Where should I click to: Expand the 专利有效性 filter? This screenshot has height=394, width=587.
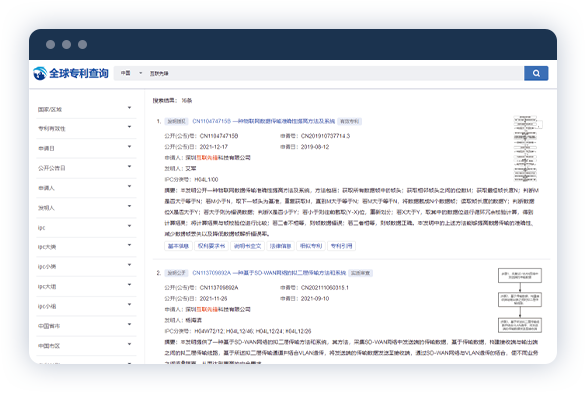point(87,128)
